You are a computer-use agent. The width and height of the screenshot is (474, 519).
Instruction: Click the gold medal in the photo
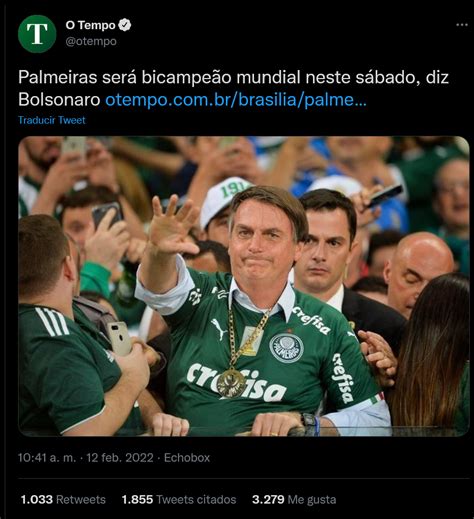point(231,383)
